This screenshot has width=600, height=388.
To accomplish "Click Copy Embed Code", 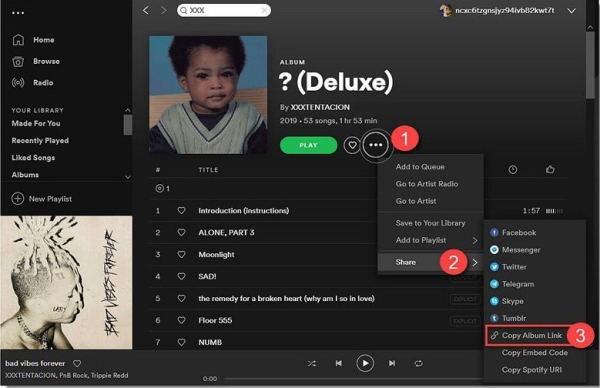I will pos(535,353).
